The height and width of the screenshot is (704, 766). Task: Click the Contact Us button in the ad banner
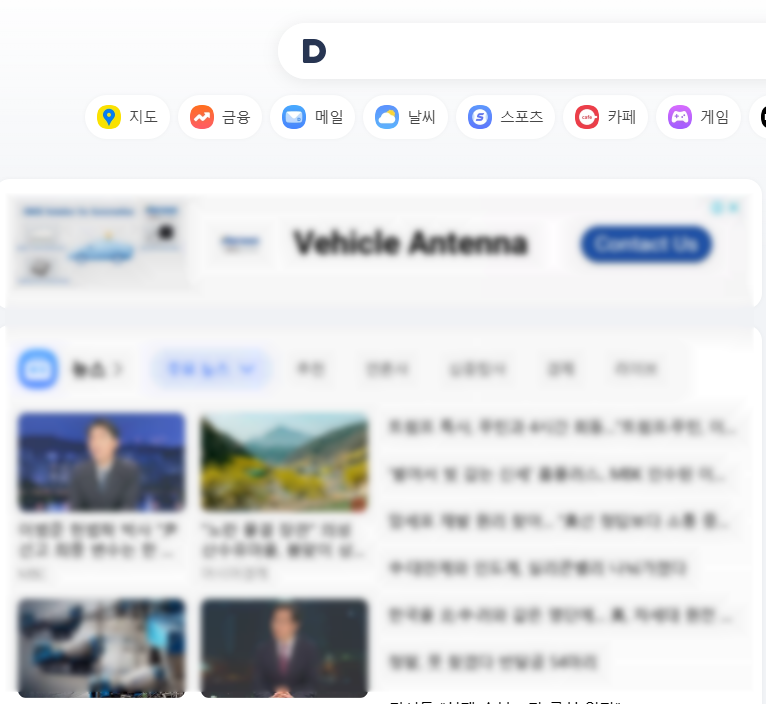(x=646, y=244)
